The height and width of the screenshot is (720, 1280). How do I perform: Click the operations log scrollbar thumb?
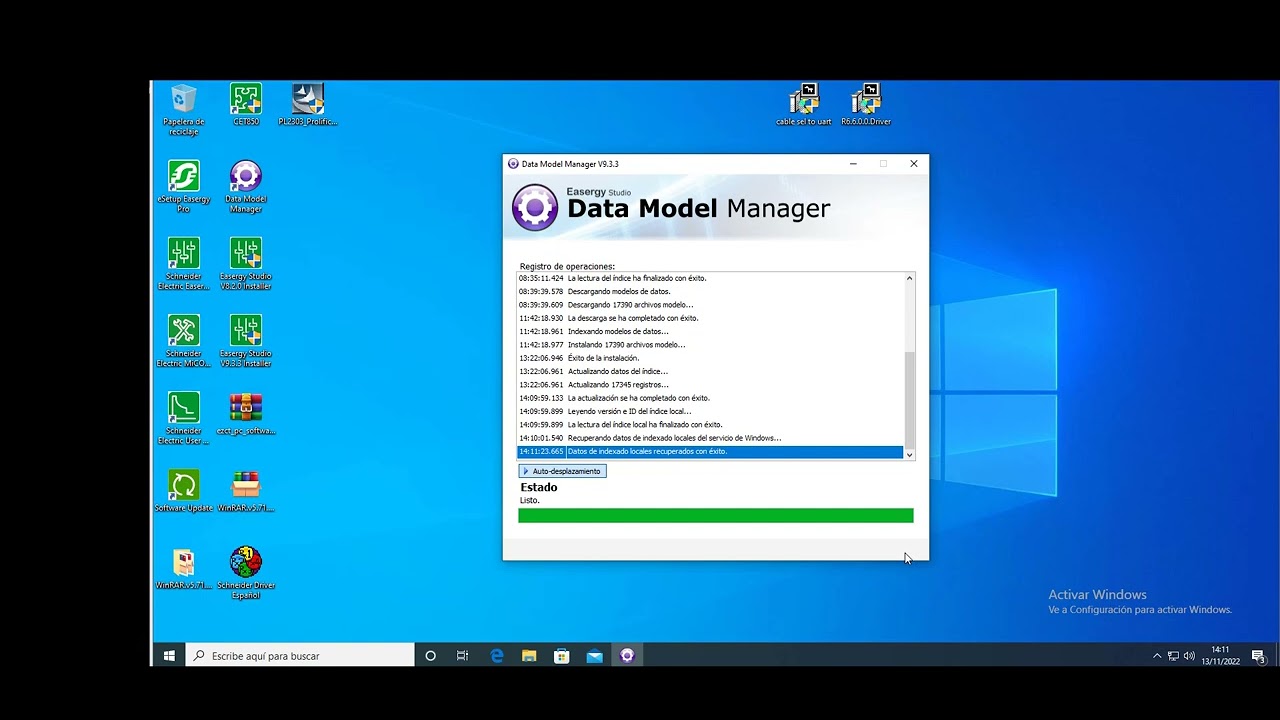point(909,399)
